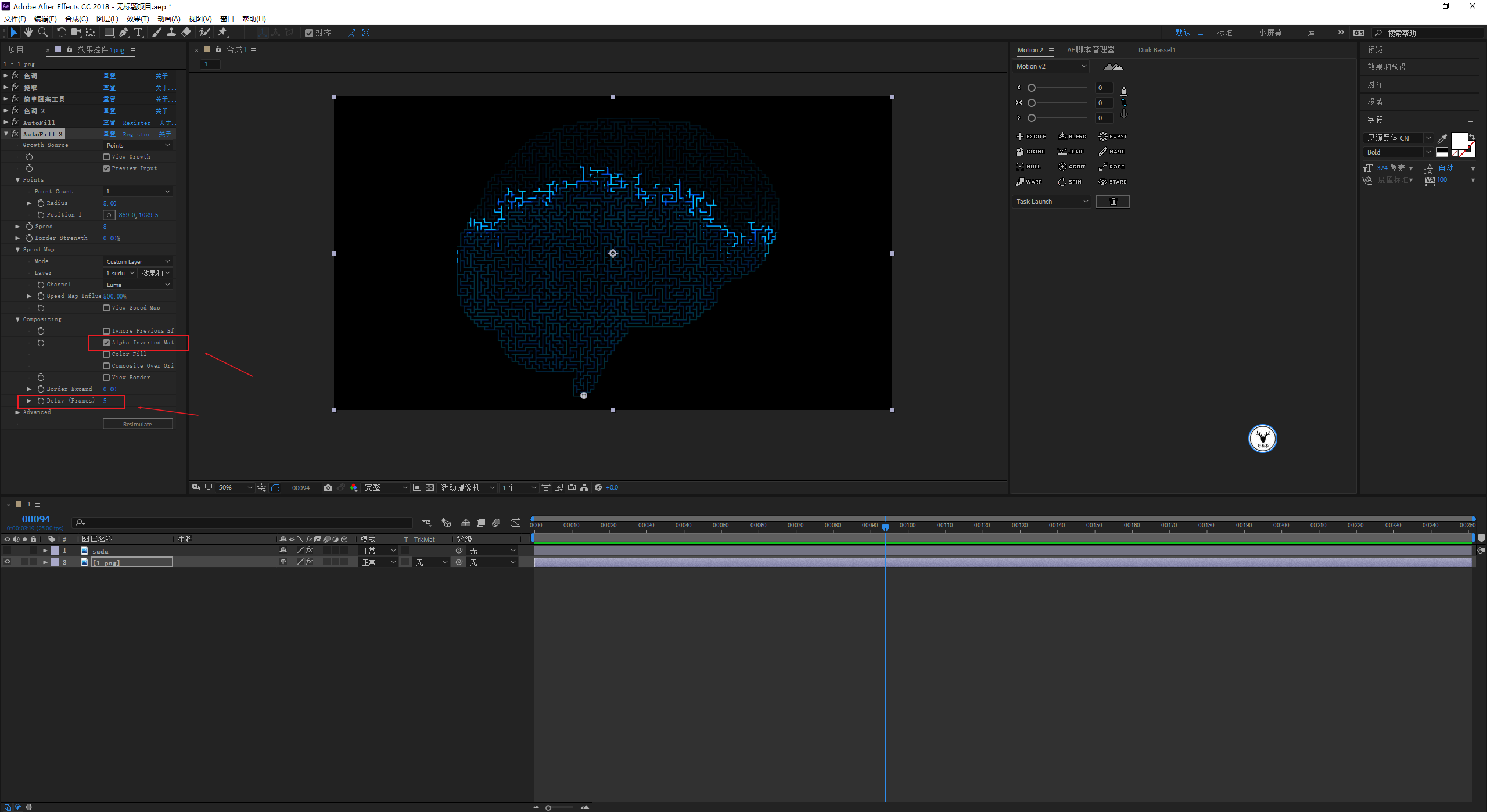Open the Speed Map Mode dropdown
1487x812 pixels.
138,261
